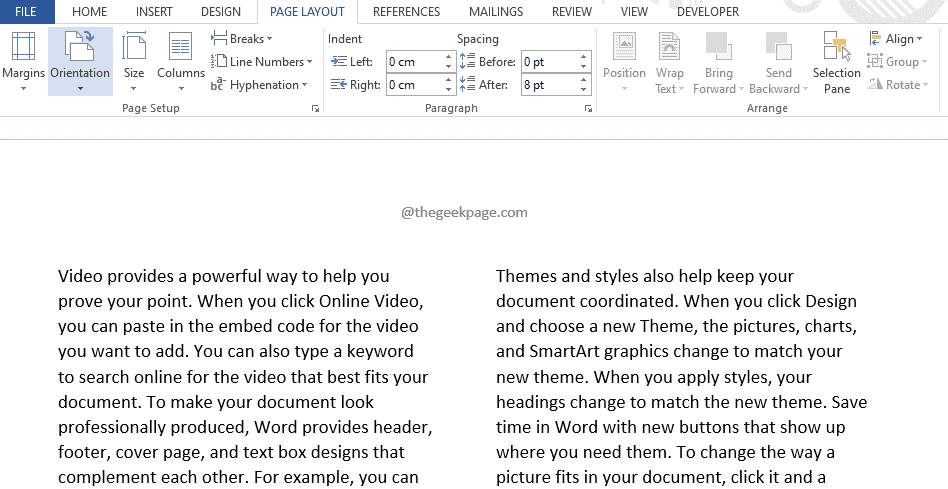Open the FILE menu
The height and width of the screenshot is (489, 948).
[x=27, y=12]
